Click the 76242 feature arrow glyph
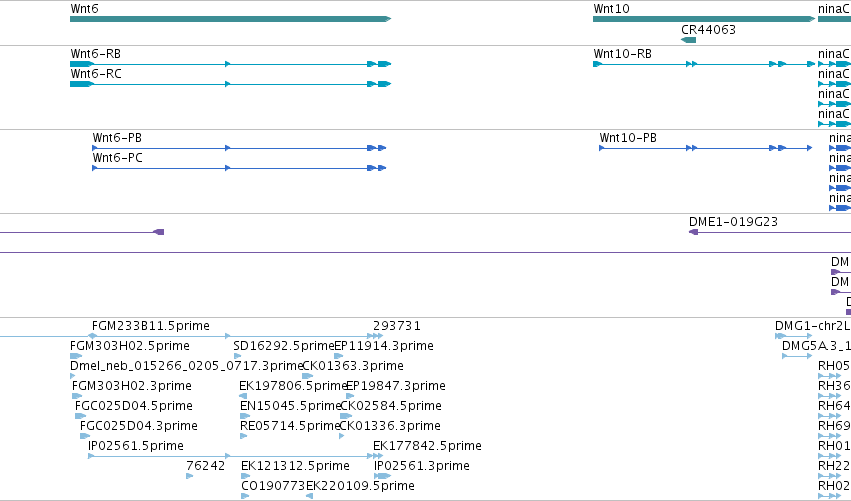 pos(189,476)
